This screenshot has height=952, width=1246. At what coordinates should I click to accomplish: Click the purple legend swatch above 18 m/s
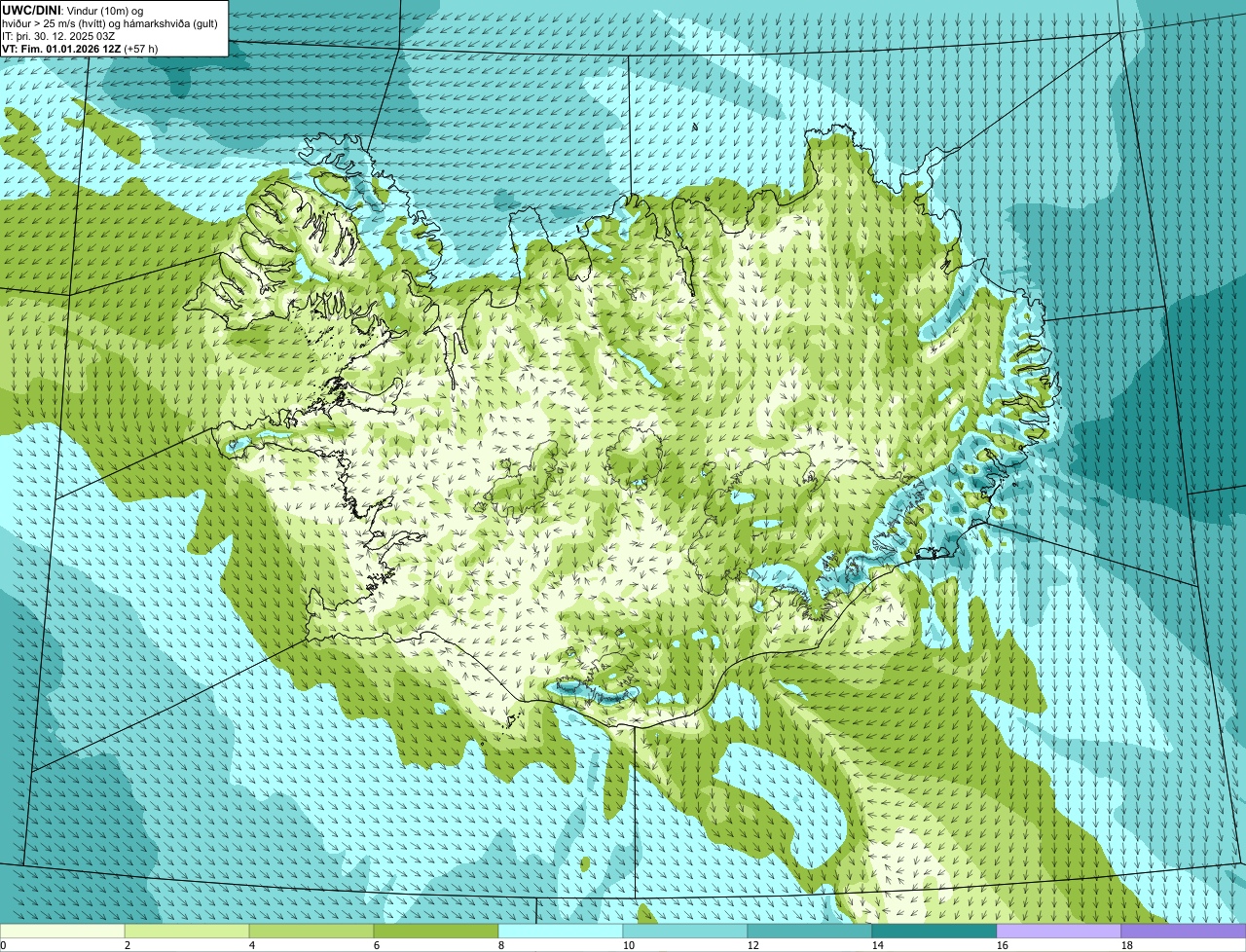click(x=1184, y=931)
